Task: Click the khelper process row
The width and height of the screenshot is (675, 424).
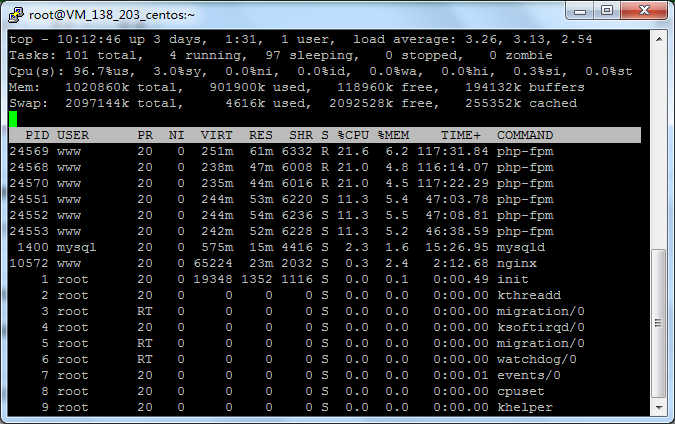Action: point(300,407)
